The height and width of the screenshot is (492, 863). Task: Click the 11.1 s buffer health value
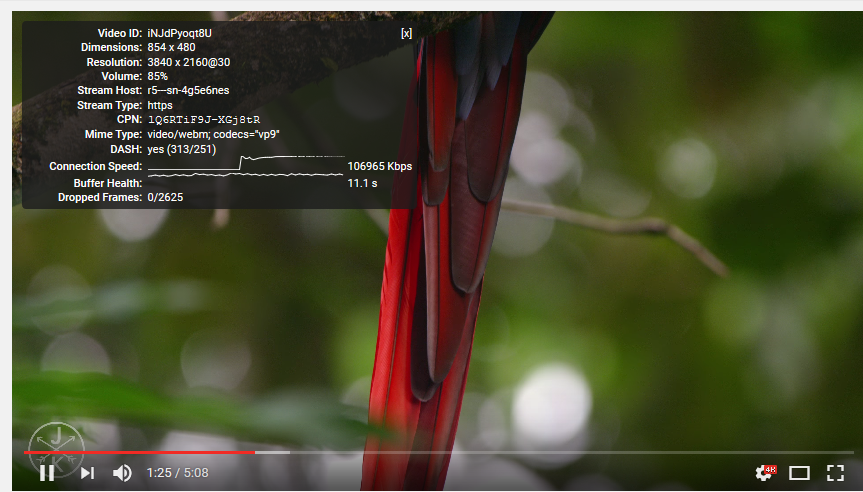(x=362, y=183)
